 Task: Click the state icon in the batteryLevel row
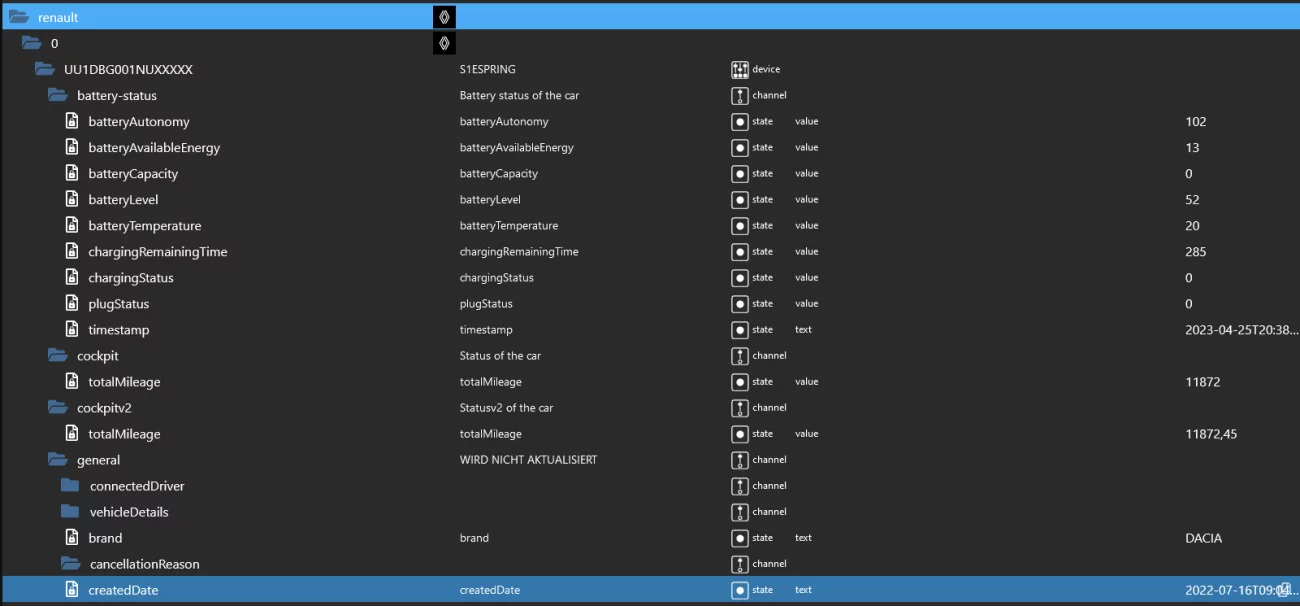click(x=740, y=200)
